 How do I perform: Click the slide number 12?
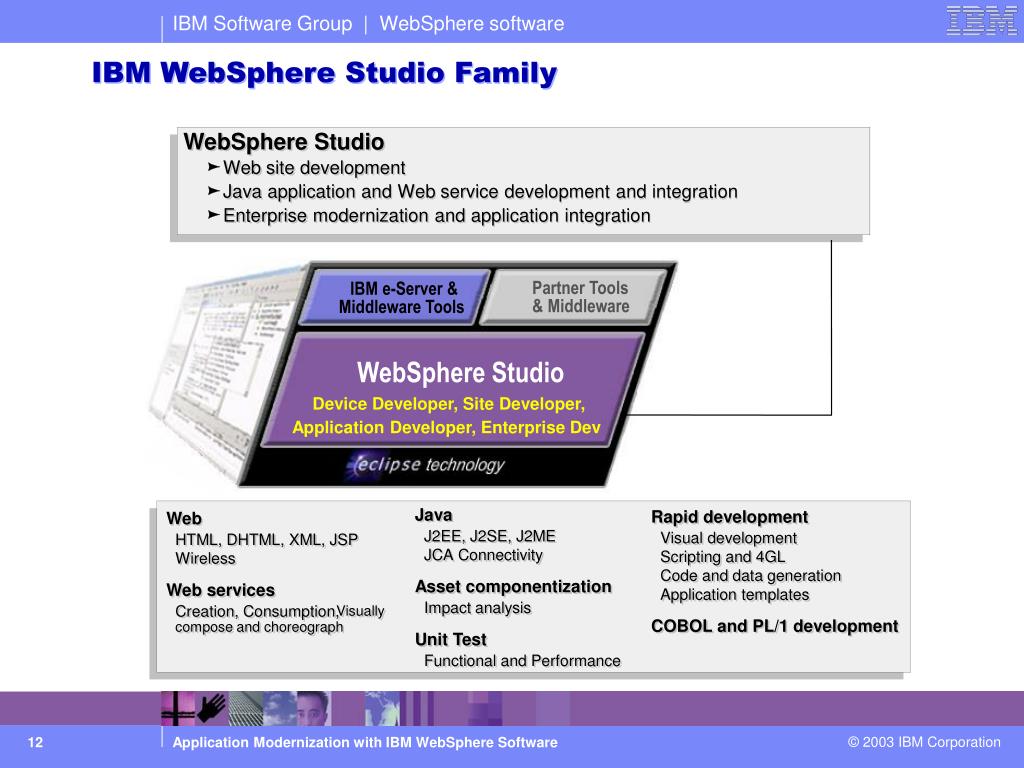[35, 743]
